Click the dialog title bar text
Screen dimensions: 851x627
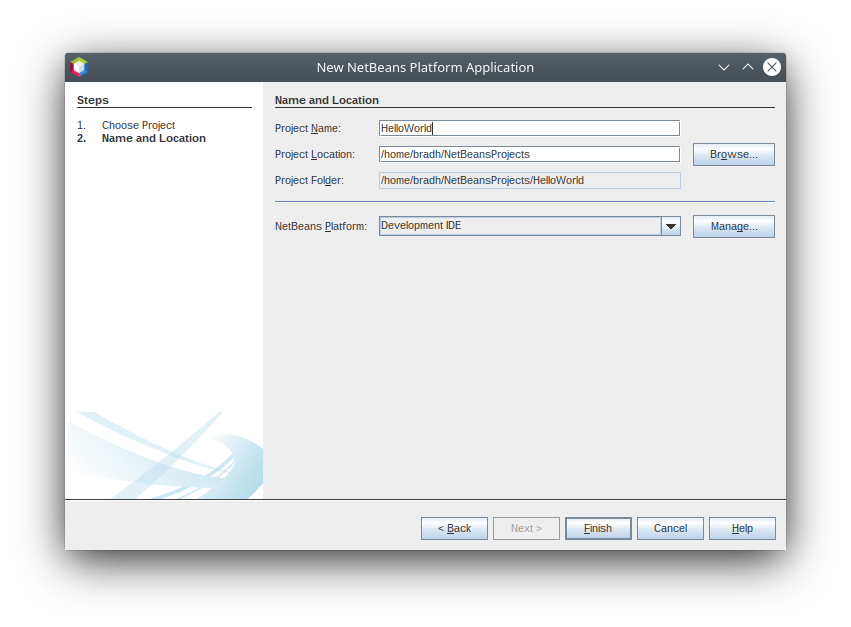click(x=425, y=67)
